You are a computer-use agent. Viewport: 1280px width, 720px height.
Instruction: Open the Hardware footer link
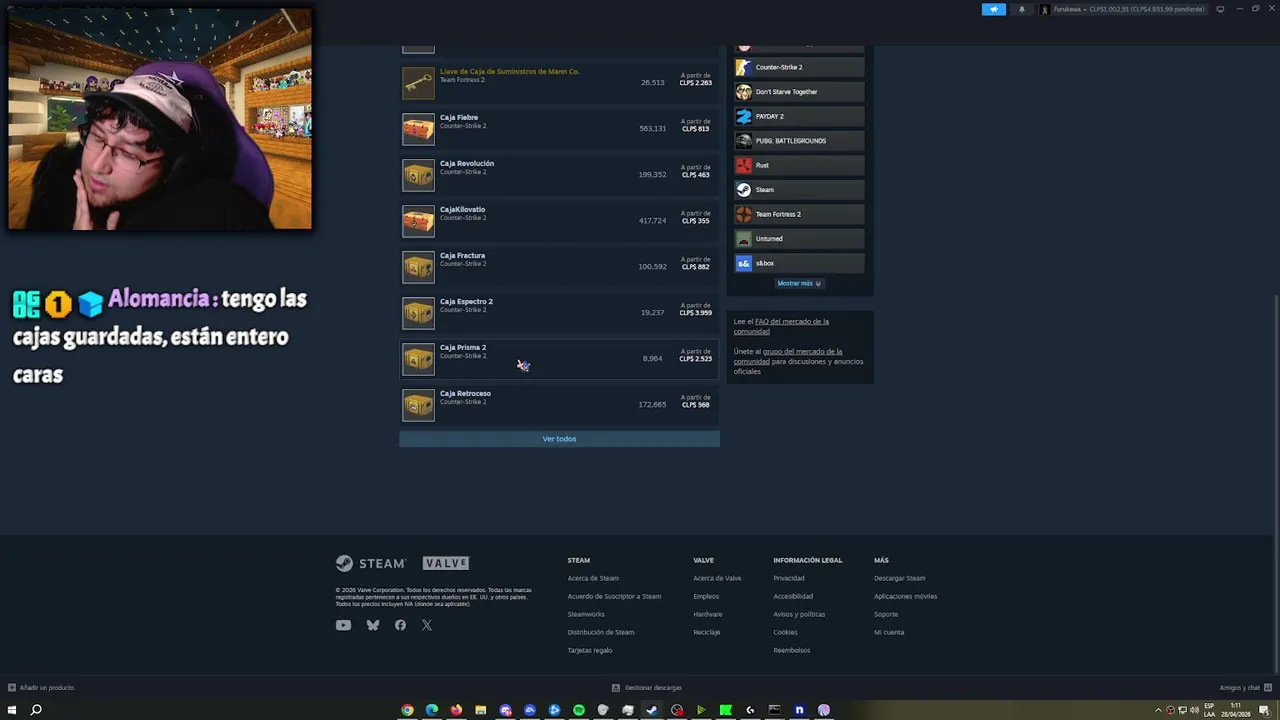708,614
